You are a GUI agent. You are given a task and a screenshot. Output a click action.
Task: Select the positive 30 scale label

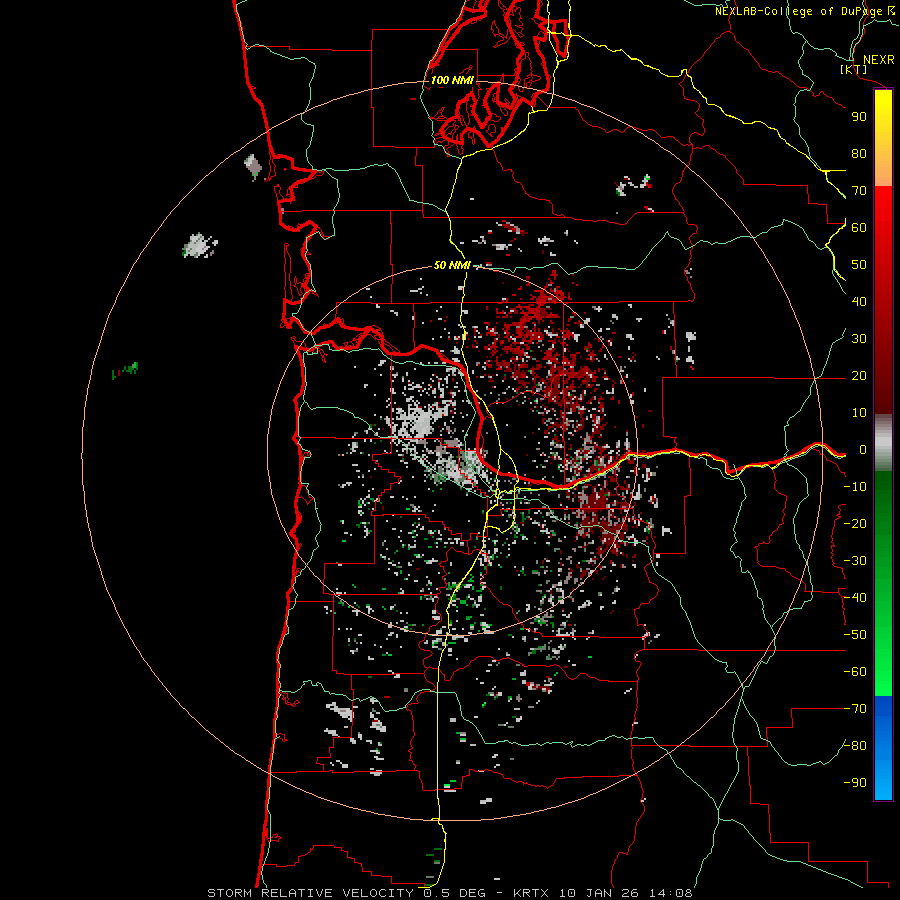point(859,339)
